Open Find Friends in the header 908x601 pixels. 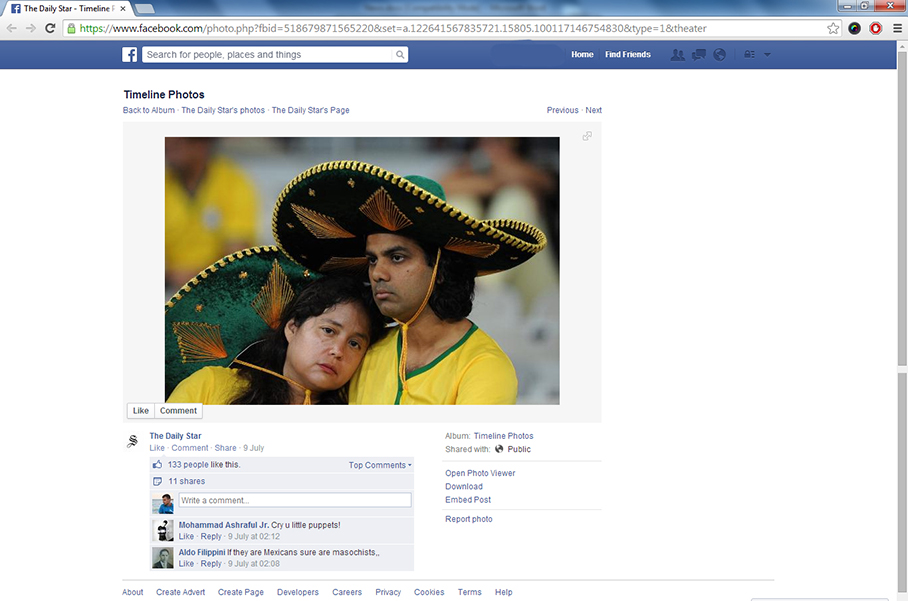[x=628, y=54]
